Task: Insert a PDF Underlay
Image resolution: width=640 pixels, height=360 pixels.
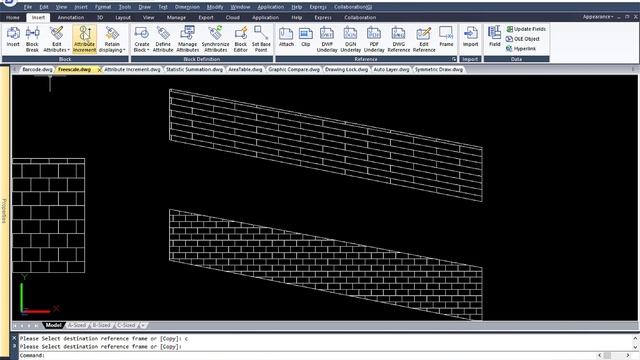Action: (374, 39)
